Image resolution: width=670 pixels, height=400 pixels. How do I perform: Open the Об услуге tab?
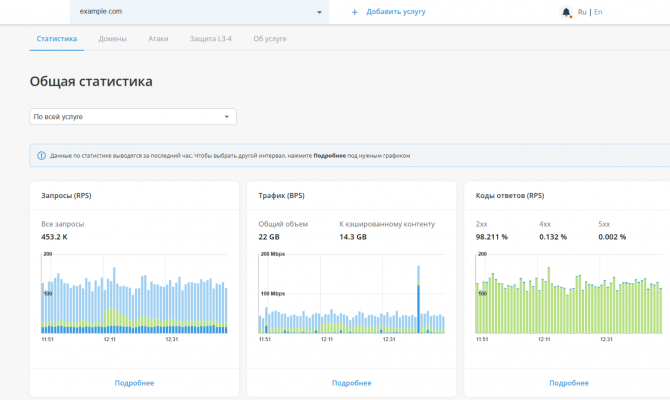coord(270,38)
